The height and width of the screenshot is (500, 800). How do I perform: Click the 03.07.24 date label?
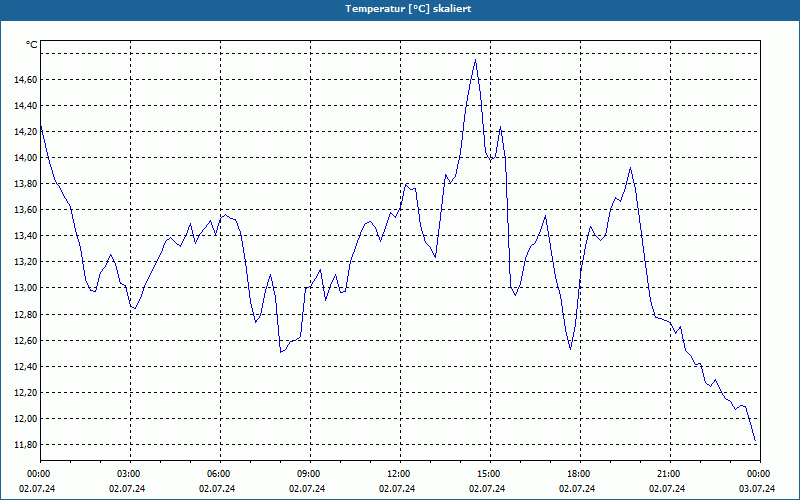pos(757,488)
